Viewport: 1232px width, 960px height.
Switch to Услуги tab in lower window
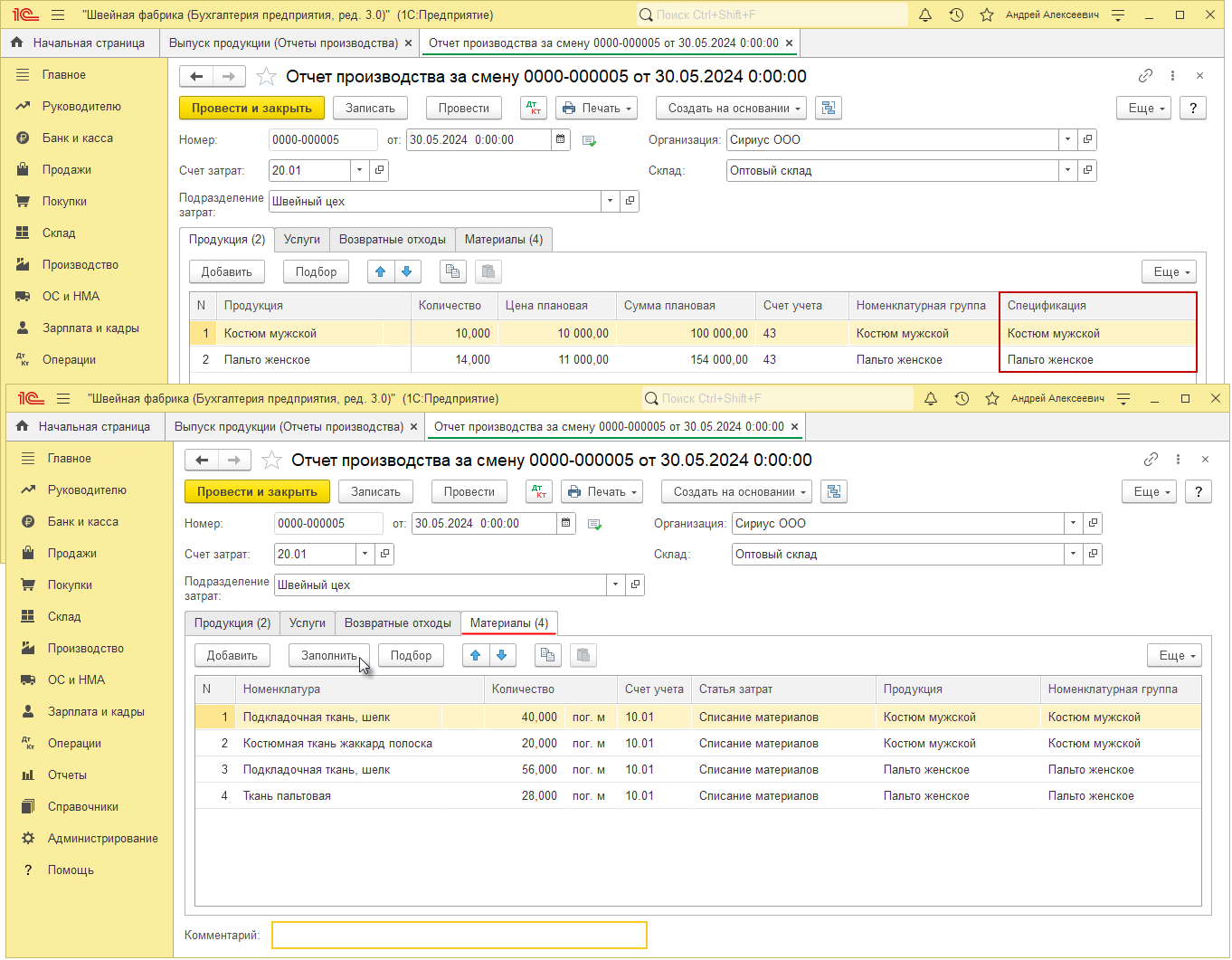click(x=308, y=623)
